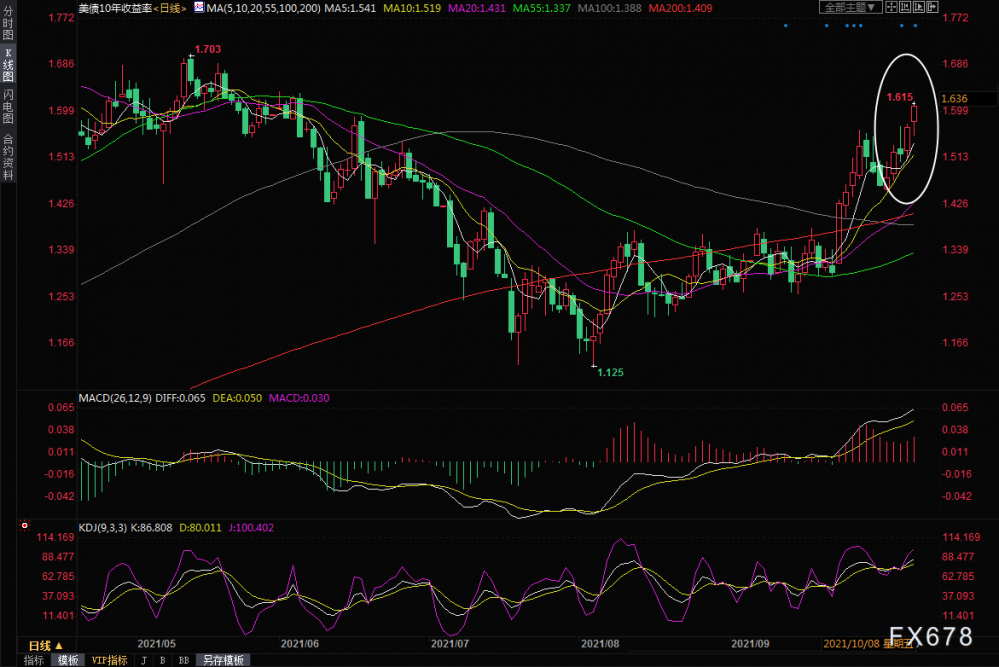Click the K:86.808 value
The image size is (999, 667).
[151, 528]
